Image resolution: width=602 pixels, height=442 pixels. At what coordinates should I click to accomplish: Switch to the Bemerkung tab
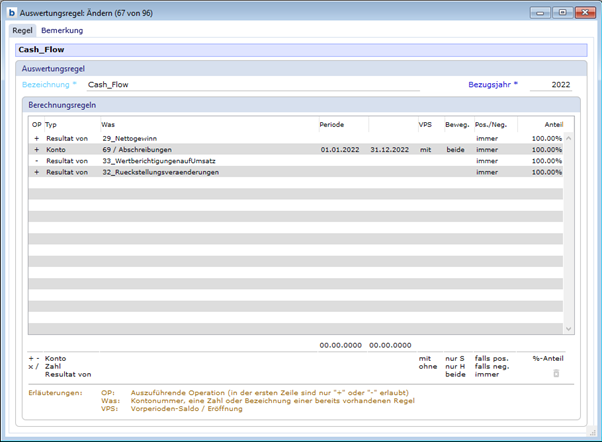[62, 31]
